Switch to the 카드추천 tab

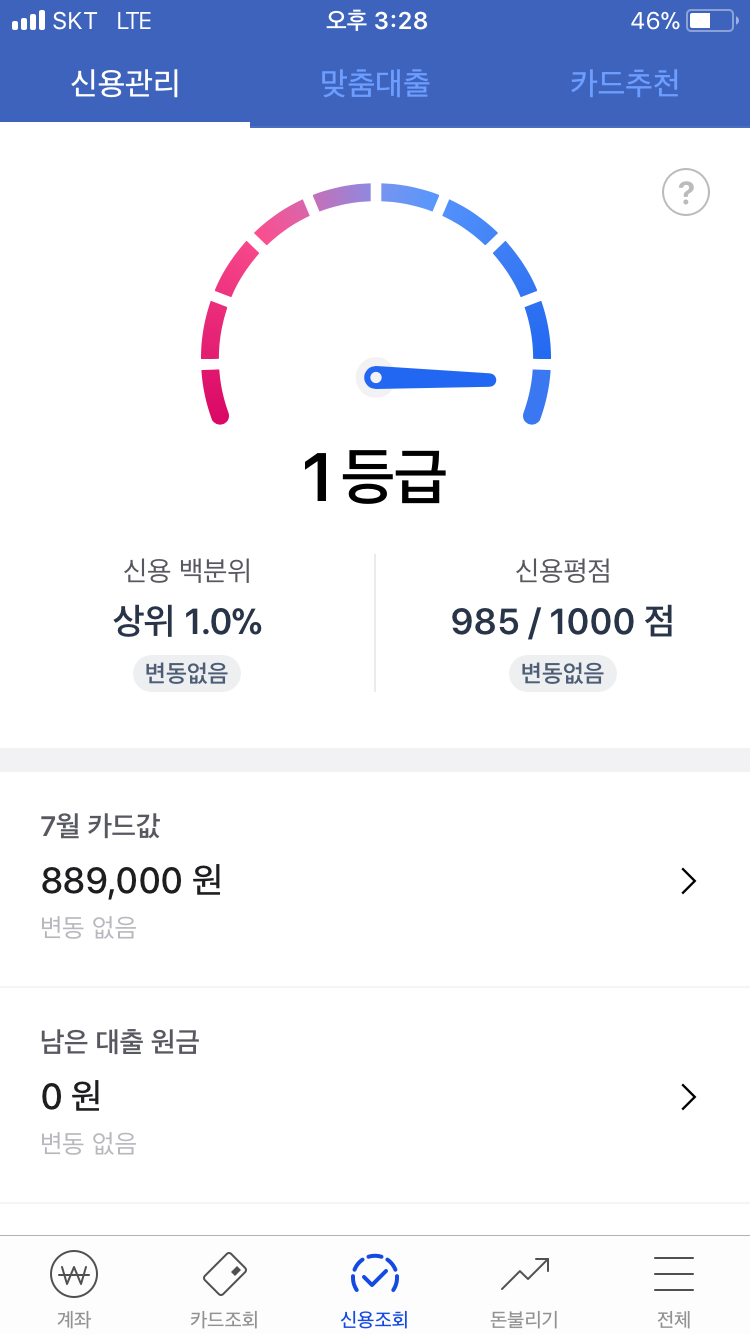click(x=625, y=83)
